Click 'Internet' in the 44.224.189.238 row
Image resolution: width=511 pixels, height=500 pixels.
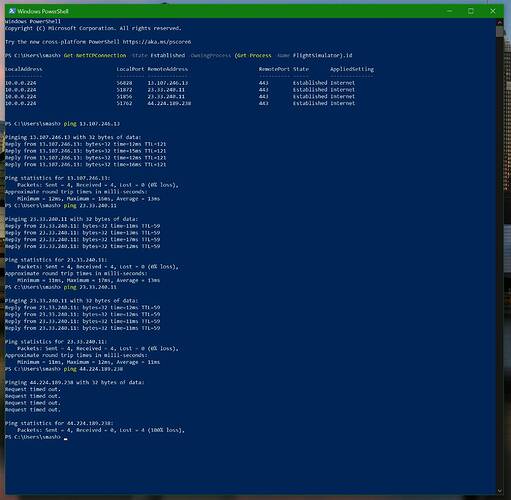click(343, 103)
